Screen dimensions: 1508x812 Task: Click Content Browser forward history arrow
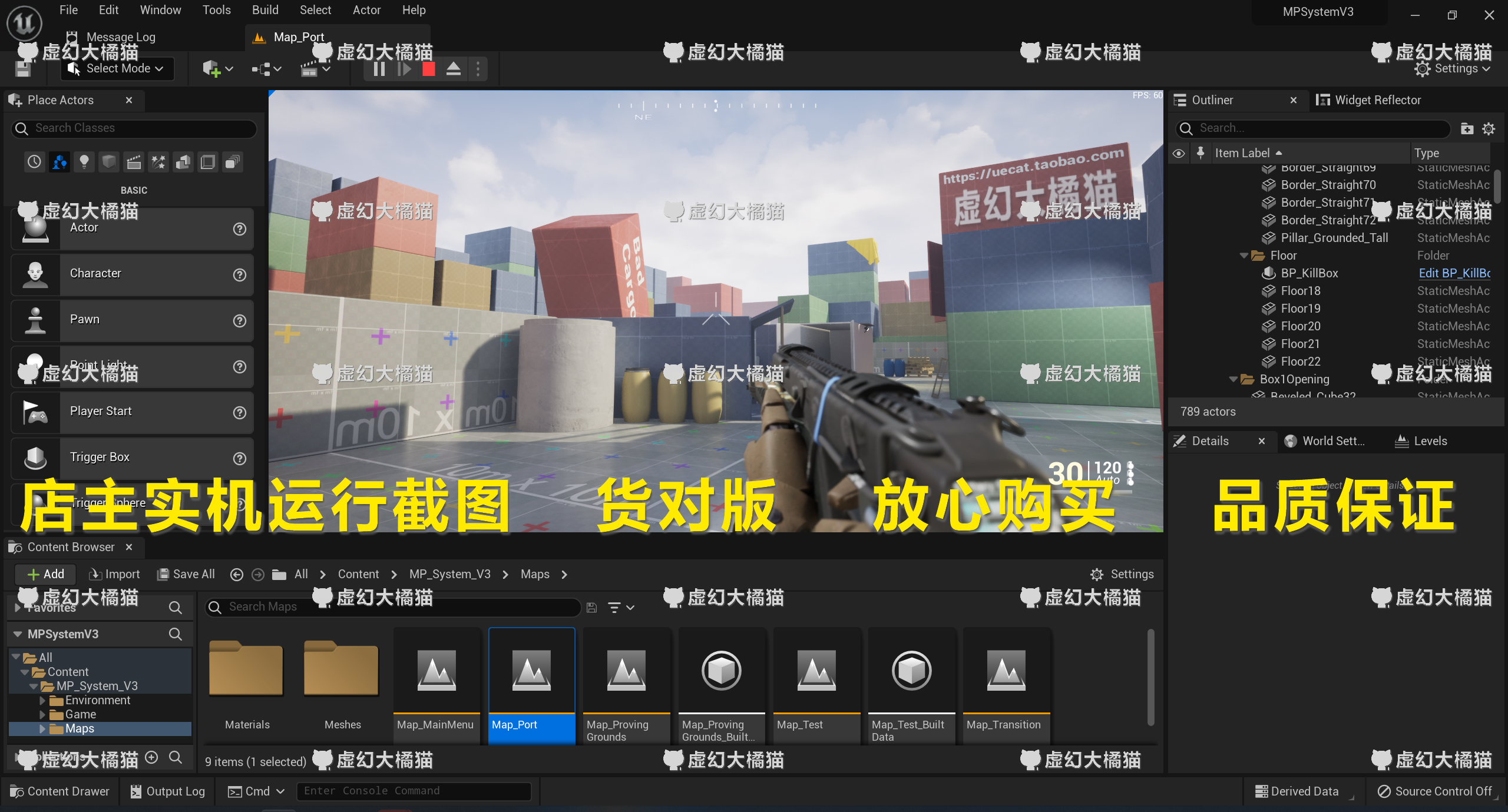[257, 574]
